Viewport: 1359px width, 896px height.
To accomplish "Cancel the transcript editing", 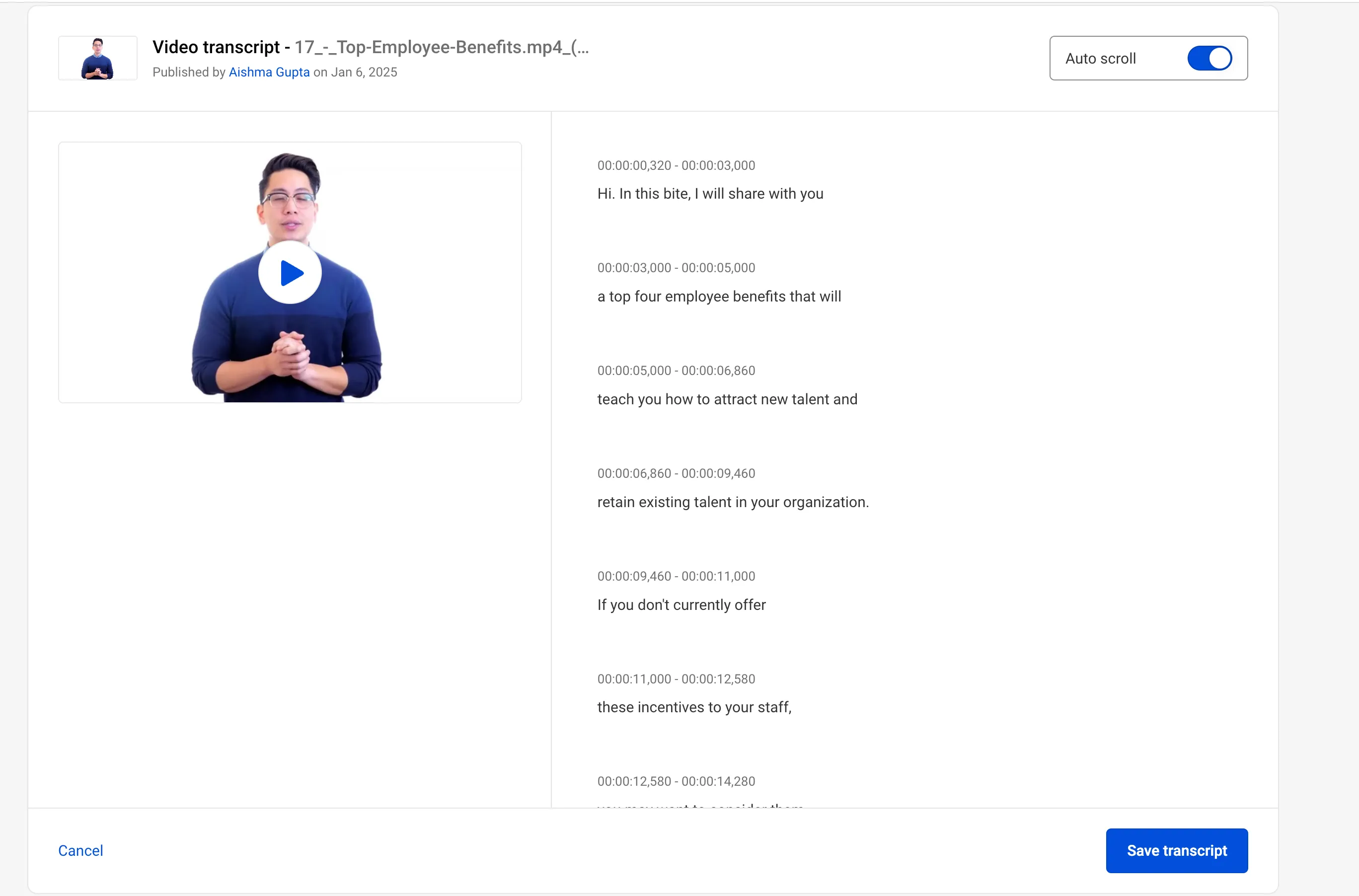I will 80,850.
